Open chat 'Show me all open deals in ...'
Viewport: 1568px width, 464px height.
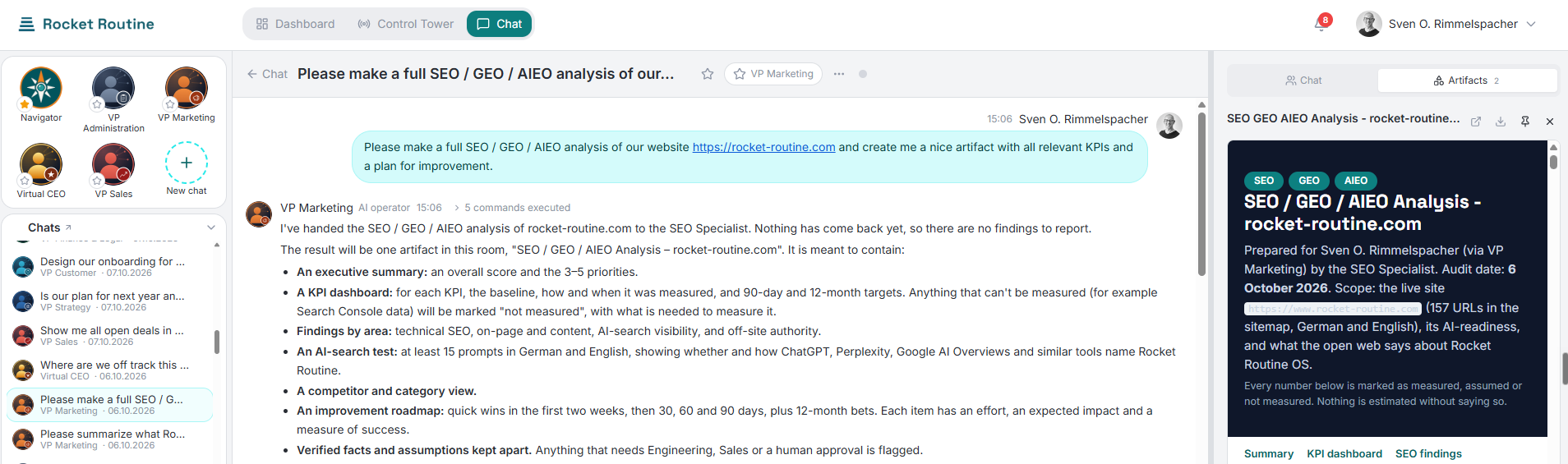tap(110, 336)
